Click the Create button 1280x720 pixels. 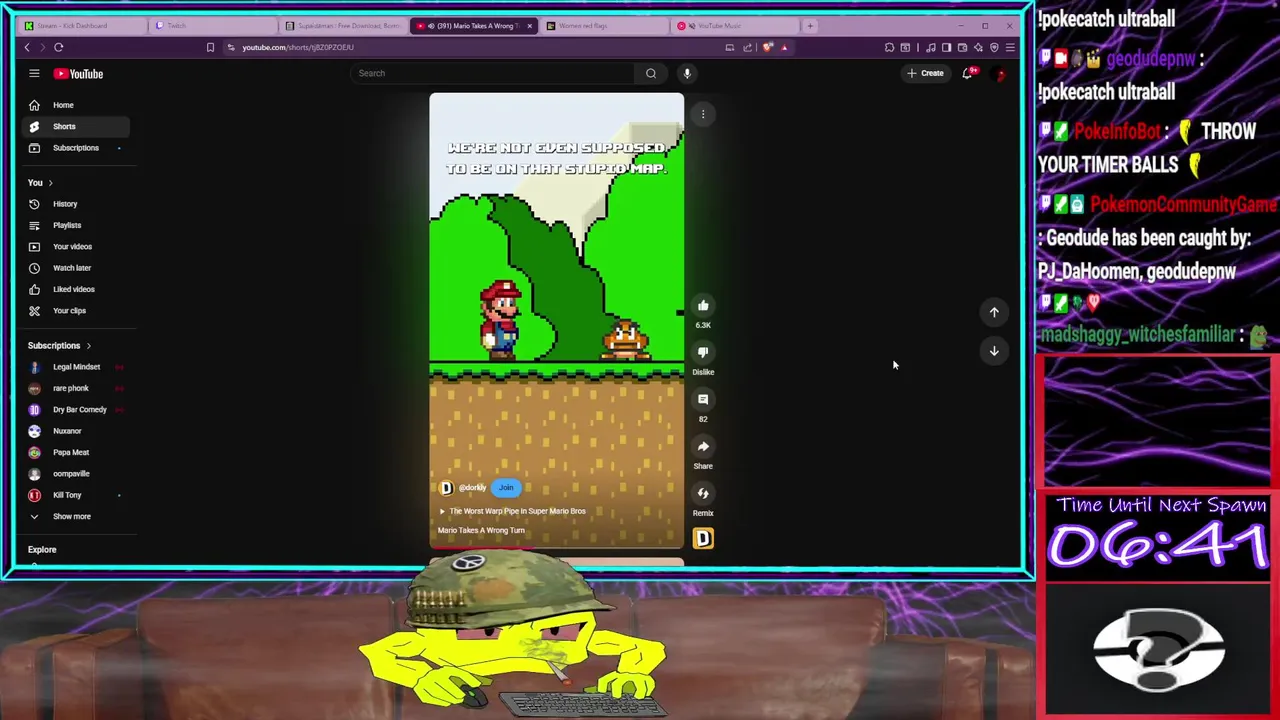click(x=925, y=73)
